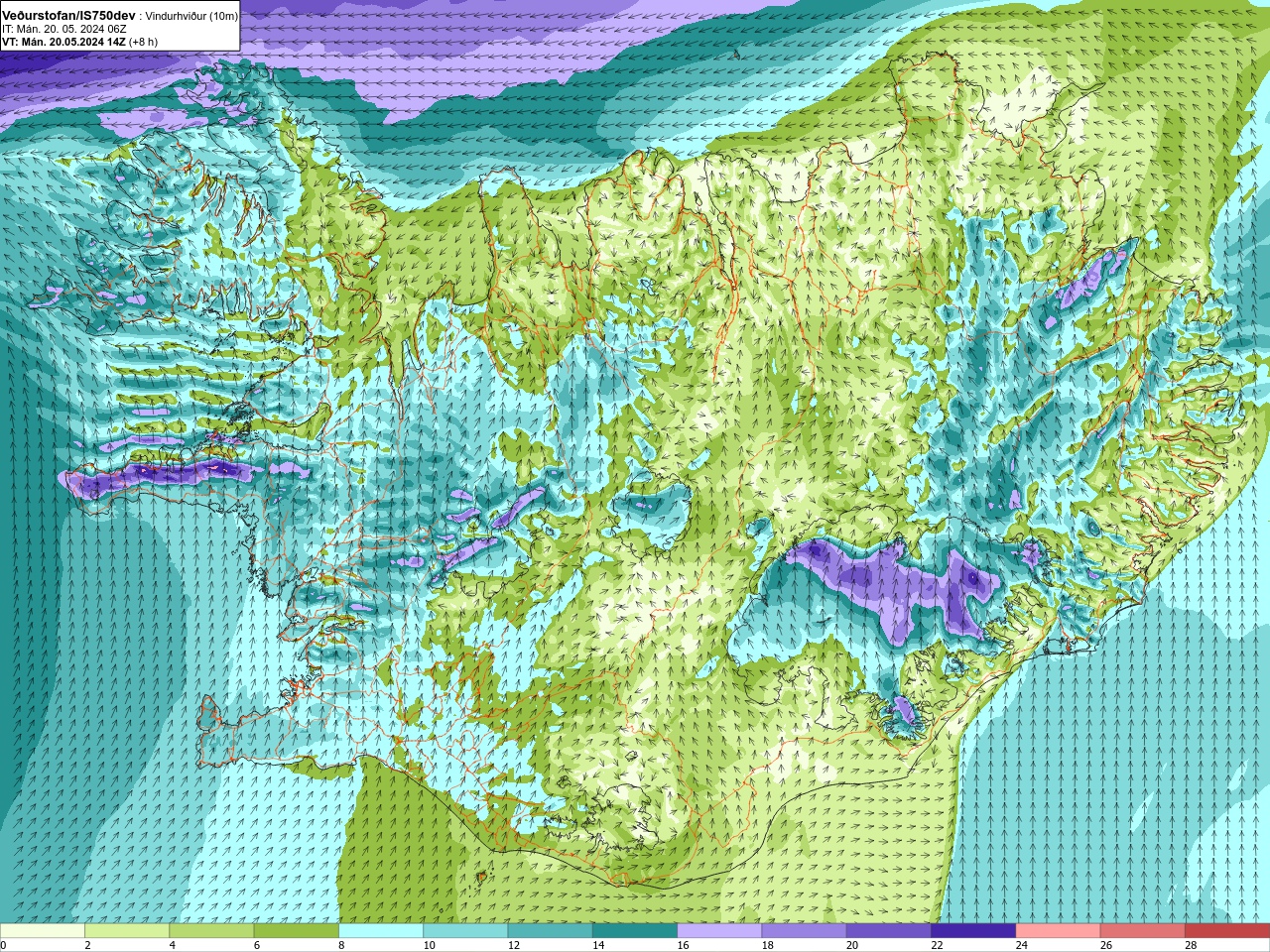
Task: Click the light pink 24–26 legend swatch
Action: [x=1059, y=931]
